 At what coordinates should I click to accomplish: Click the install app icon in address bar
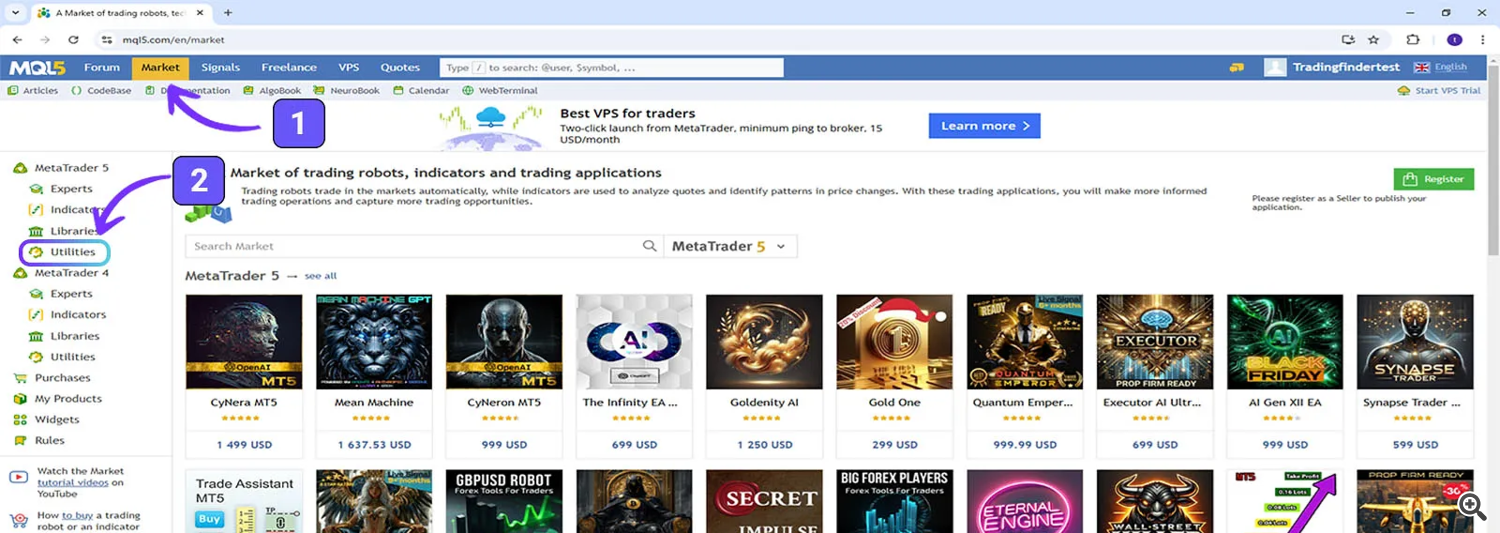(x=1348, y=40)
